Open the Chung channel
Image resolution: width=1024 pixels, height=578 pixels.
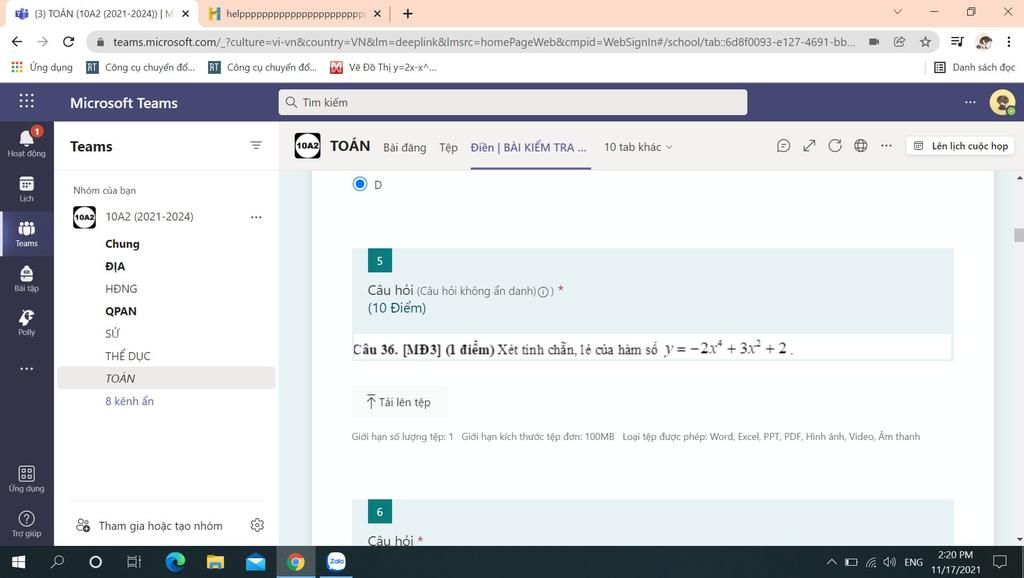click(x=122, y=244)
